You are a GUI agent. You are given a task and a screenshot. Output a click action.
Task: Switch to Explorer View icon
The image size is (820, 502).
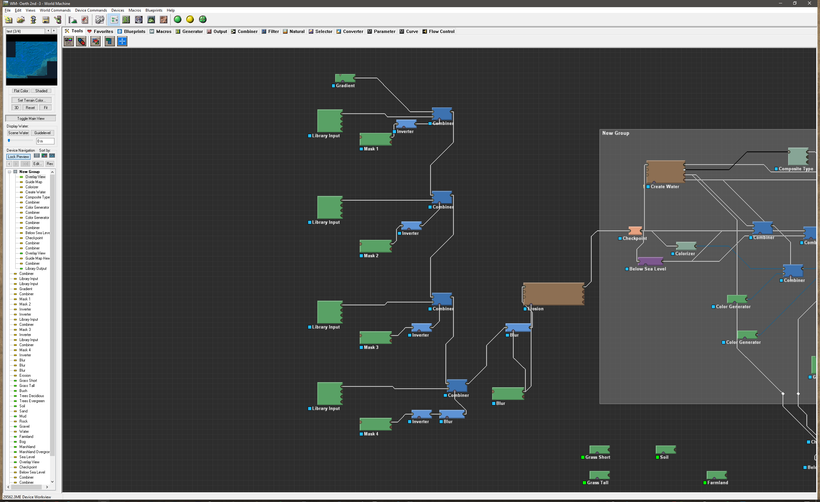[139, 20]
